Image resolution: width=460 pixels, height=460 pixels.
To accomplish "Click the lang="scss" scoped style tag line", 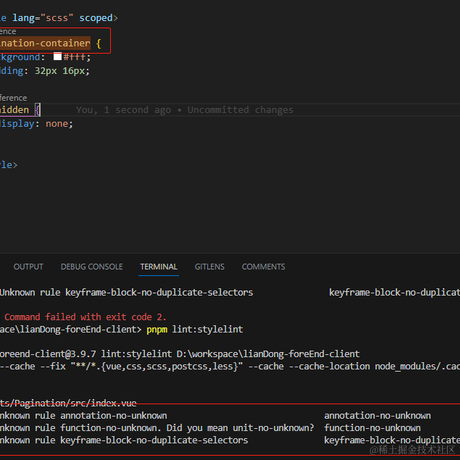I will click(59, 18).
